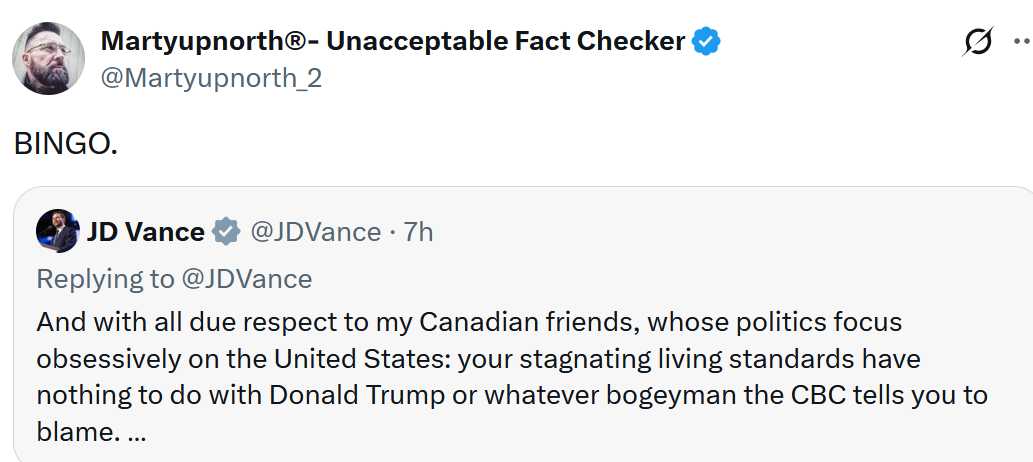Click the "Replying to" label
Viewport: 1033px width, 462px height.
(105, 278)
